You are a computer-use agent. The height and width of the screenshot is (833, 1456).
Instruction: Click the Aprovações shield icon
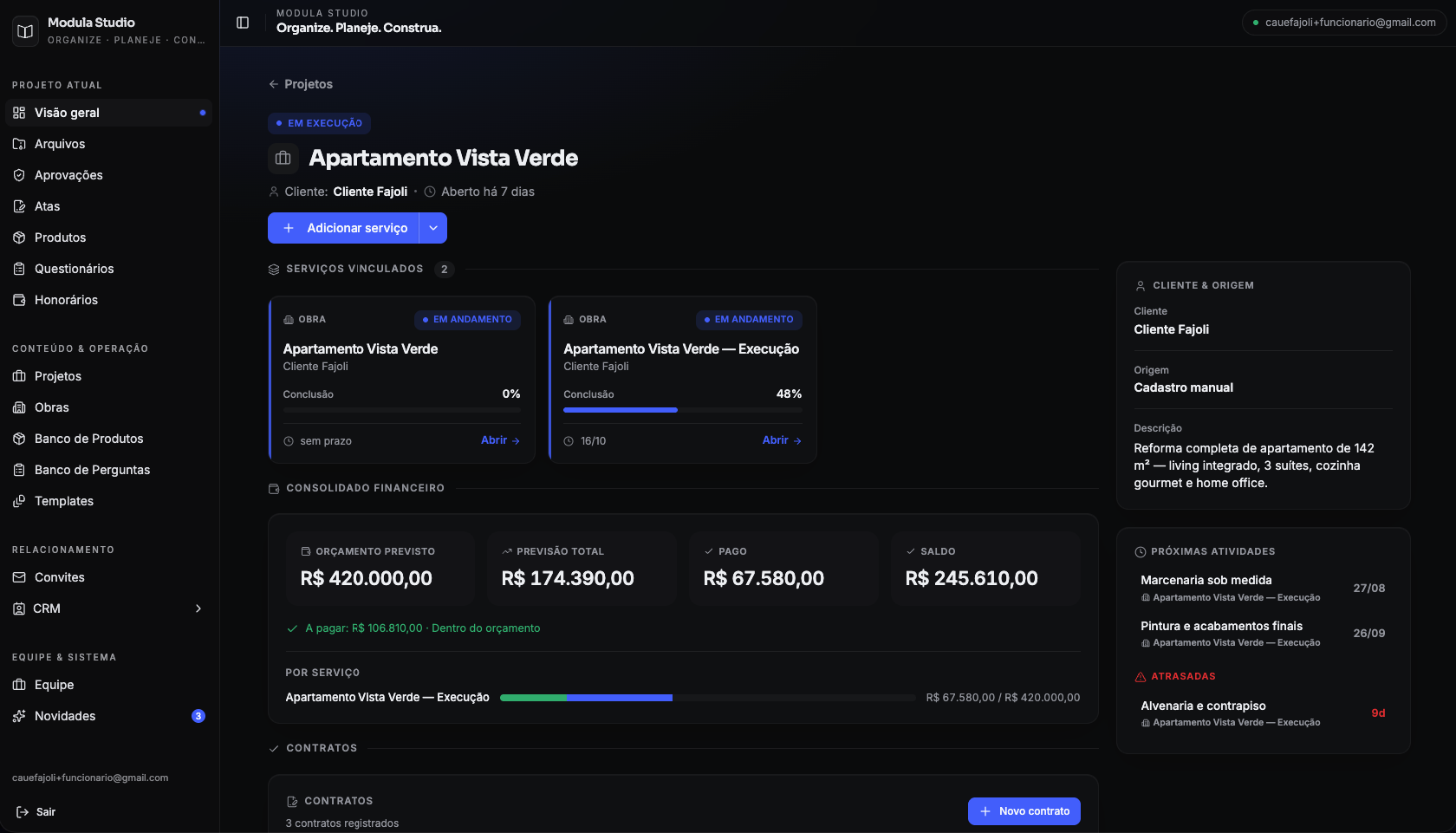[x=19, y=175]
